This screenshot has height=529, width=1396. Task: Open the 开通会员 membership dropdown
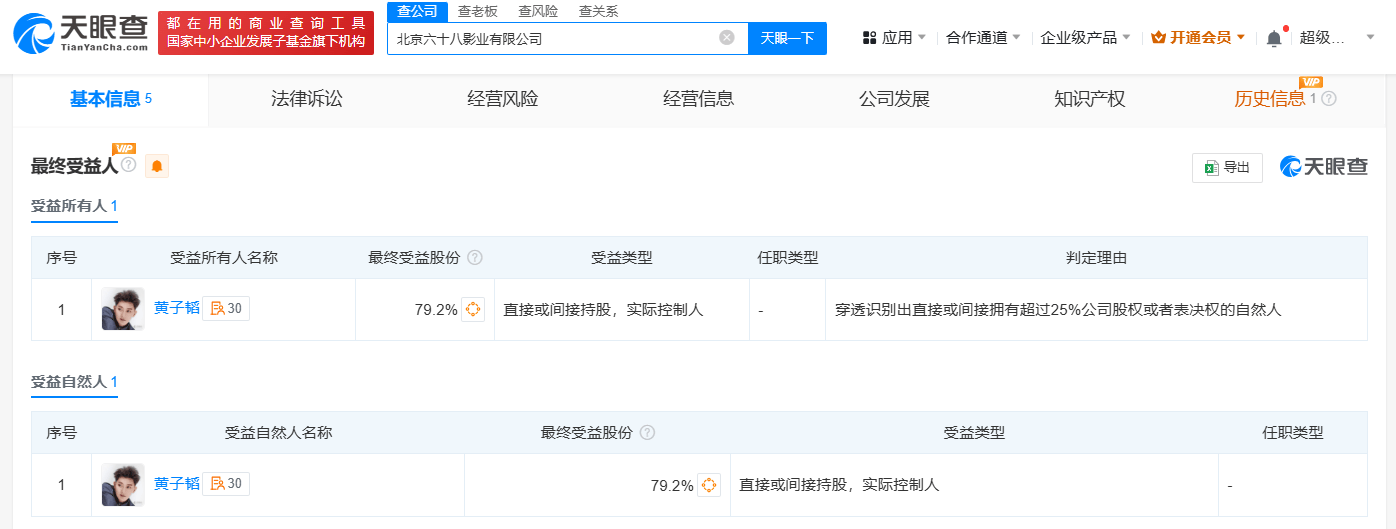click(1198, 38)
